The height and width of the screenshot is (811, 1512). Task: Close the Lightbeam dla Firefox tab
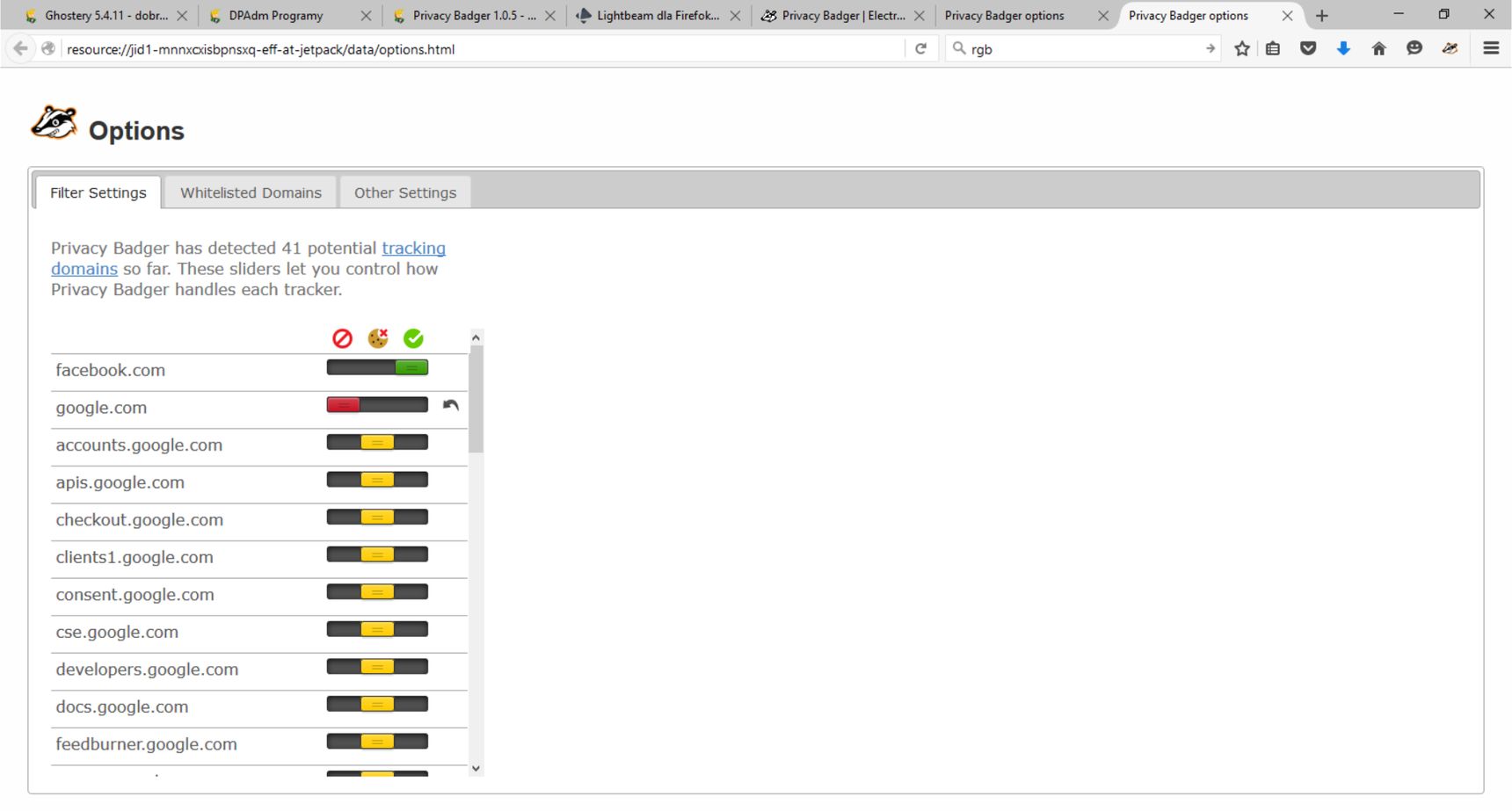(x=735, y=16)
